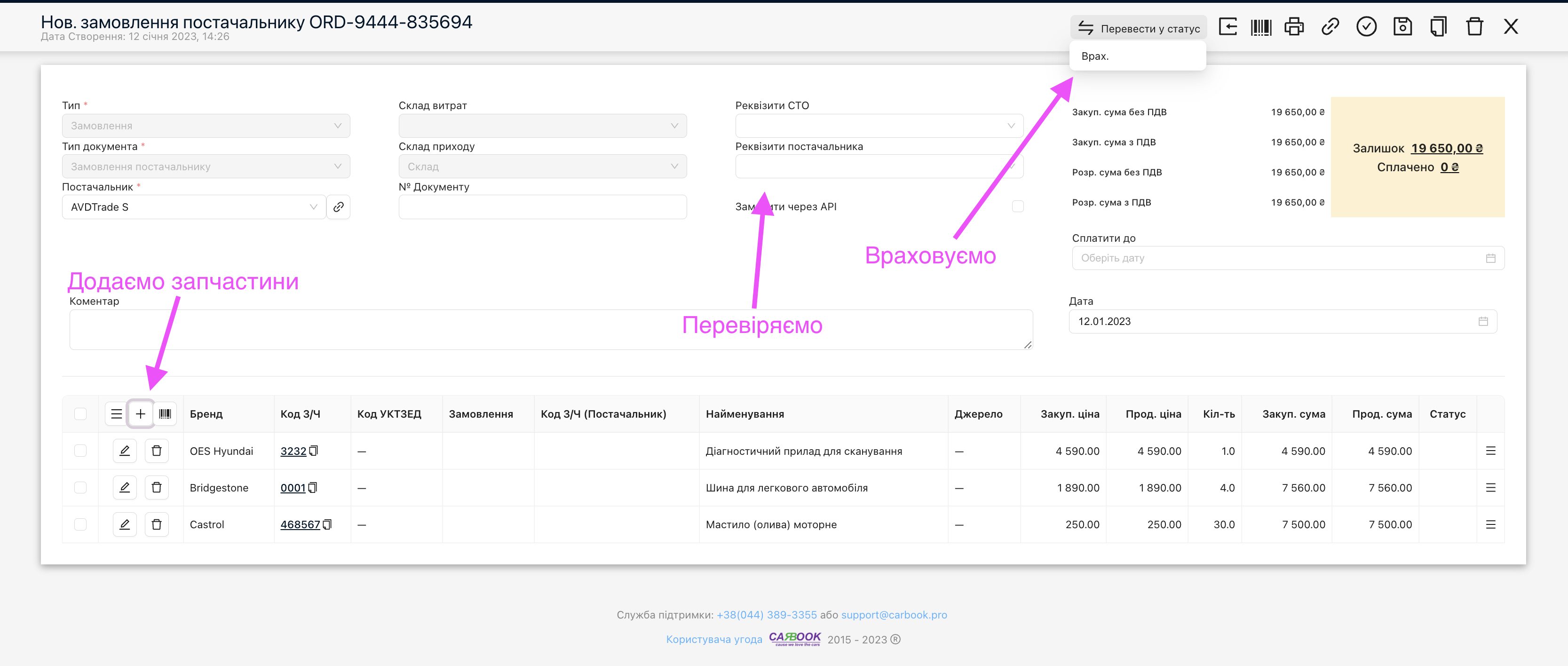Select 'Врах.' status menu option
Image resolution: width=1568 pixels, height=666 pixels.
click(1095, 56)
